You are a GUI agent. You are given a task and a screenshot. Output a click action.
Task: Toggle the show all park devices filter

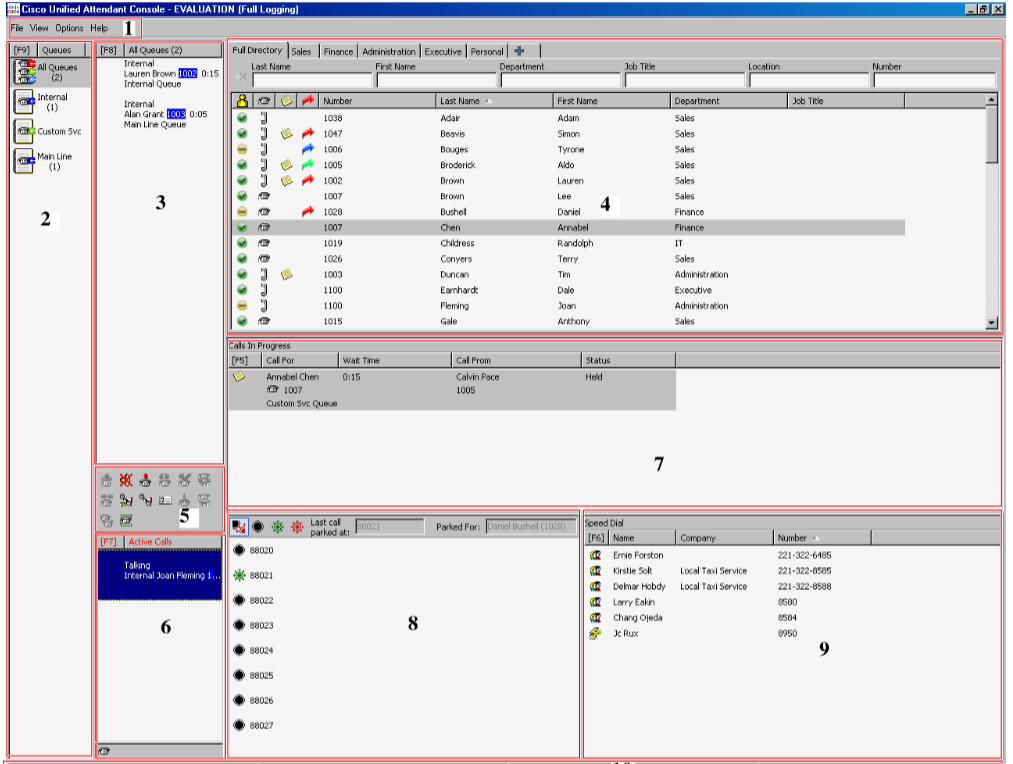click(x=239, y=527)
